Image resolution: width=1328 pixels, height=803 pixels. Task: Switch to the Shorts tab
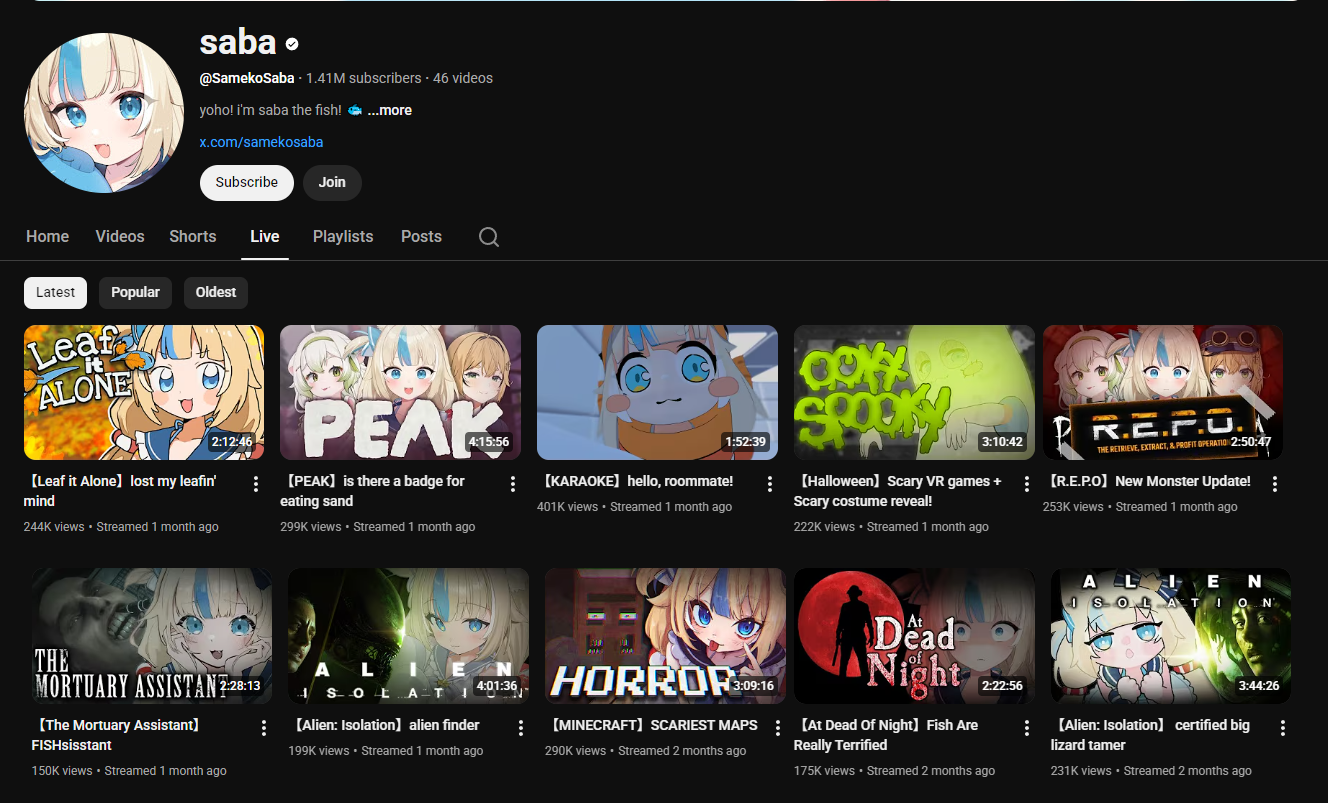(193, 237)
